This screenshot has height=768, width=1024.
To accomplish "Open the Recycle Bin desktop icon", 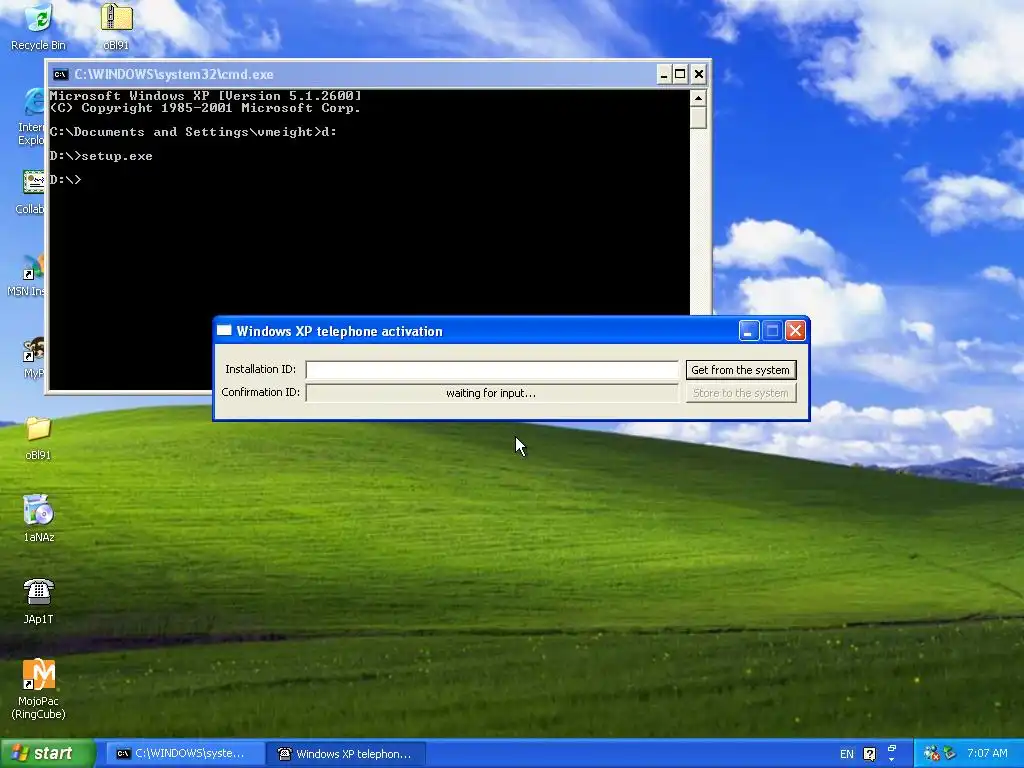I will coord(39,18).
